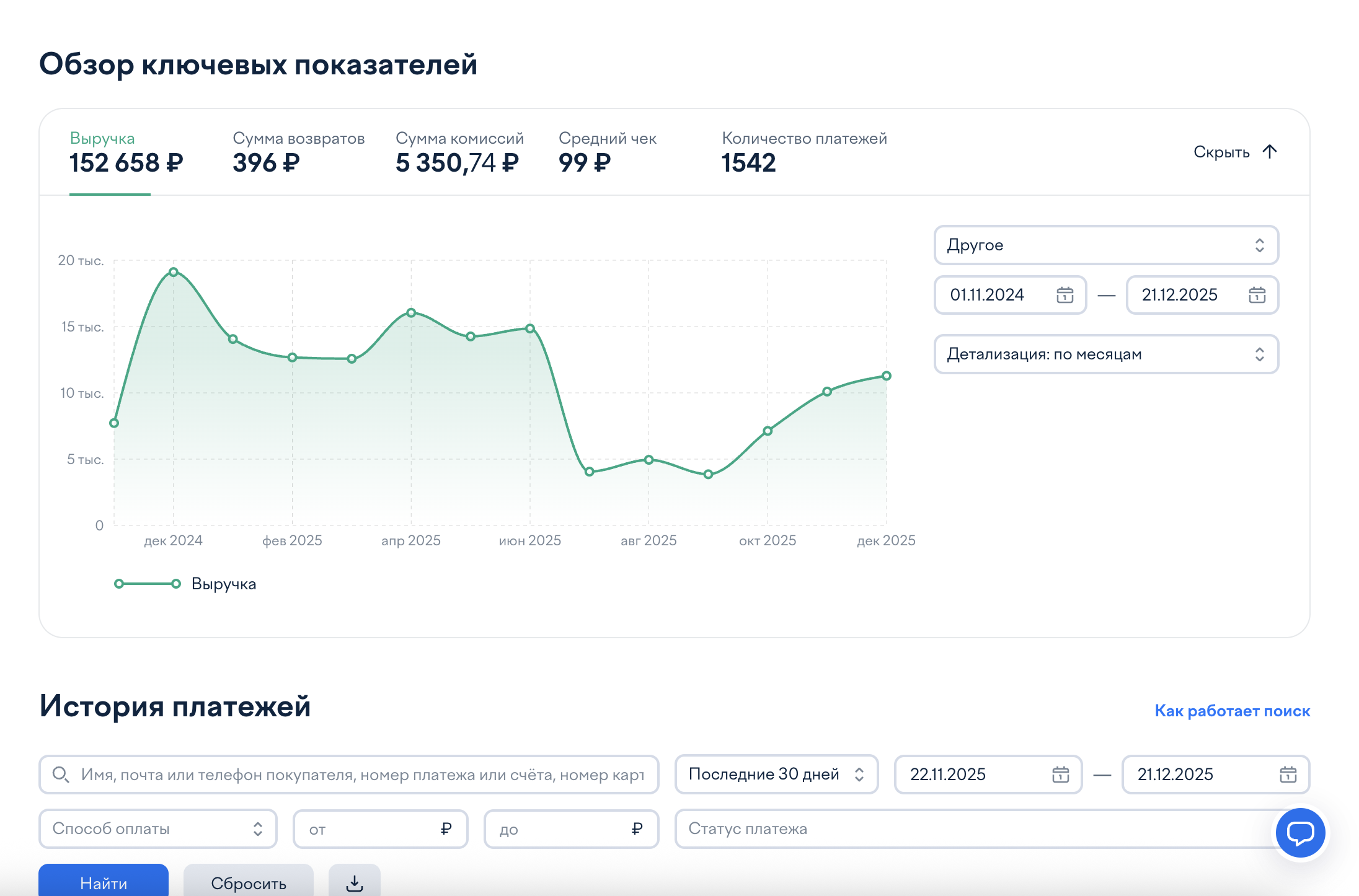This screenshot has width=1359, height=896.
Task: Open the support chat bubble
Action: click(x=1300, y=833)
